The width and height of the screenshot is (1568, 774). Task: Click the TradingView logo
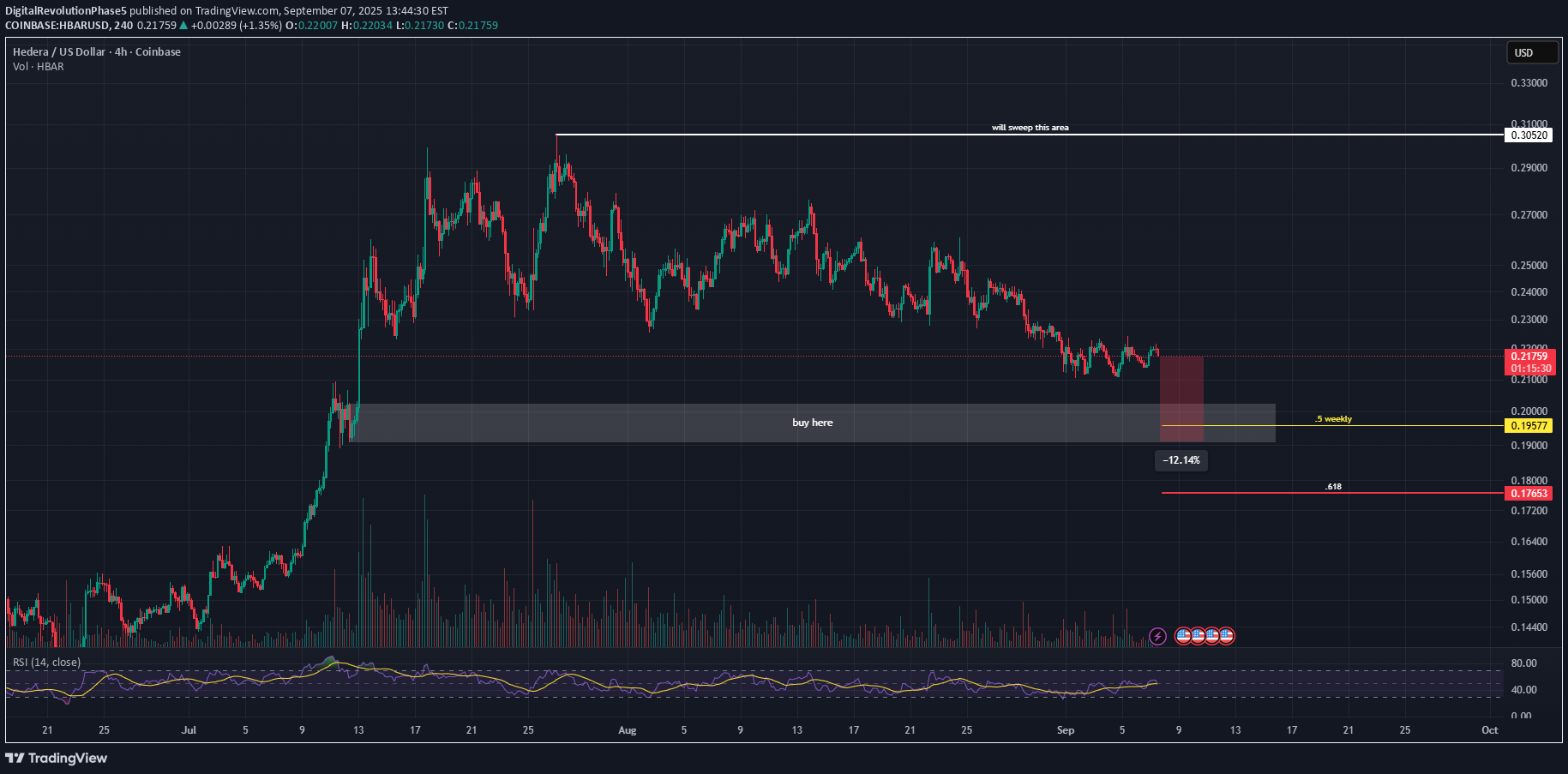tap(57, 758)
